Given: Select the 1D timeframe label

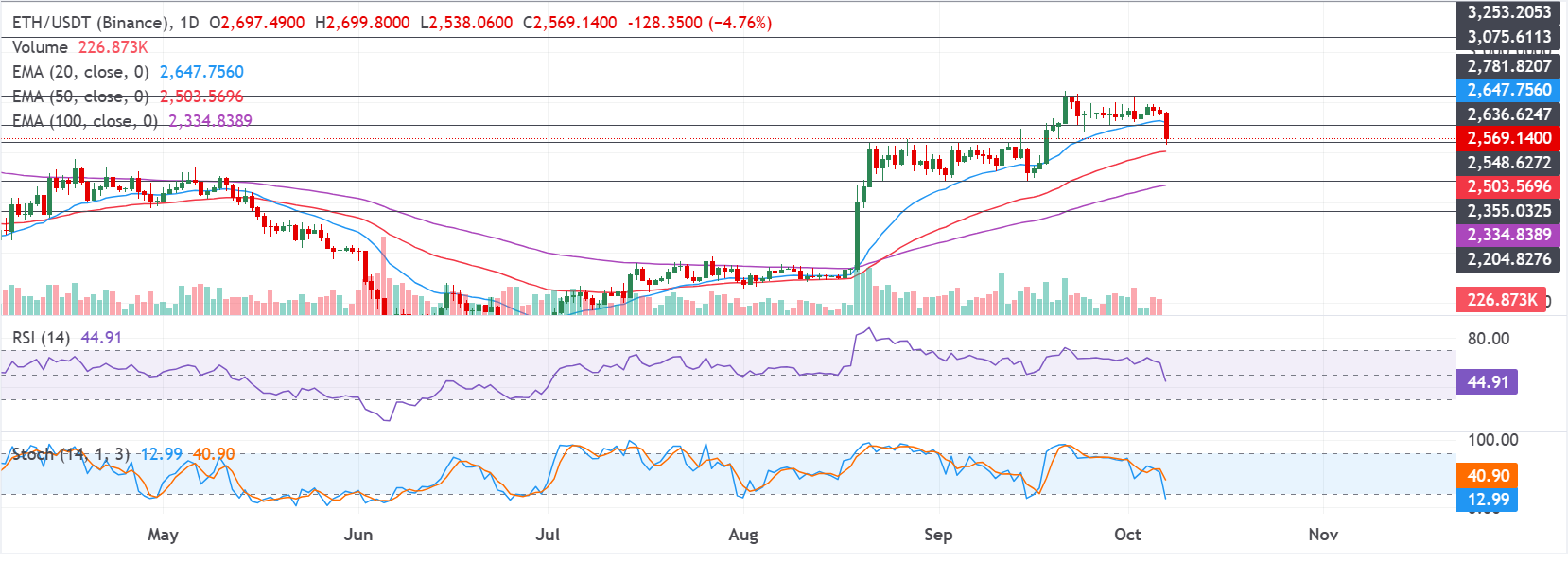Looking at the screenshot, I should 189,22.
